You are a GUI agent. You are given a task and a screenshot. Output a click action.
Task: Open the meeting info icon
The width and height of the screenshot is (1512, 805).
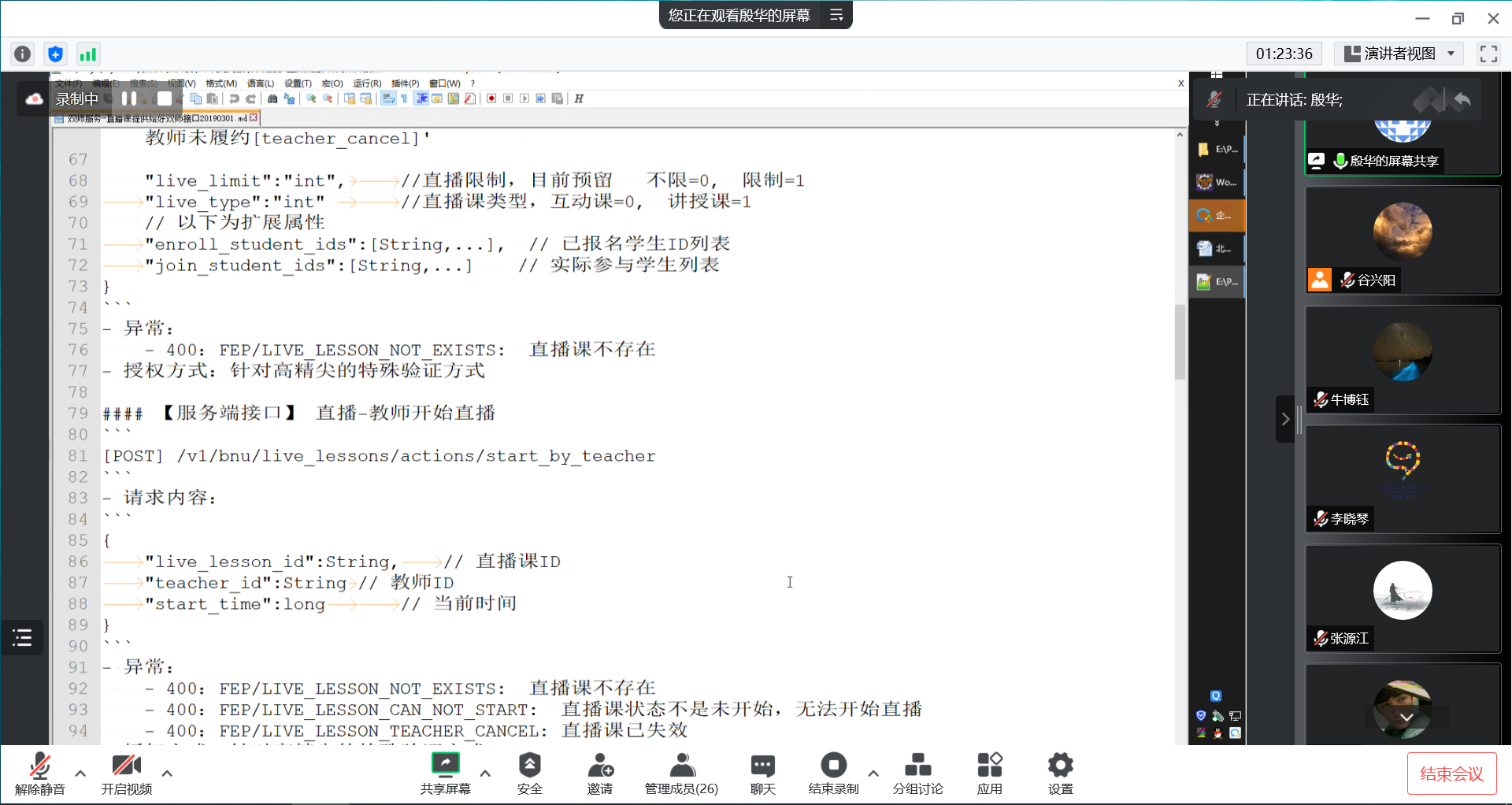coord(23,54)
